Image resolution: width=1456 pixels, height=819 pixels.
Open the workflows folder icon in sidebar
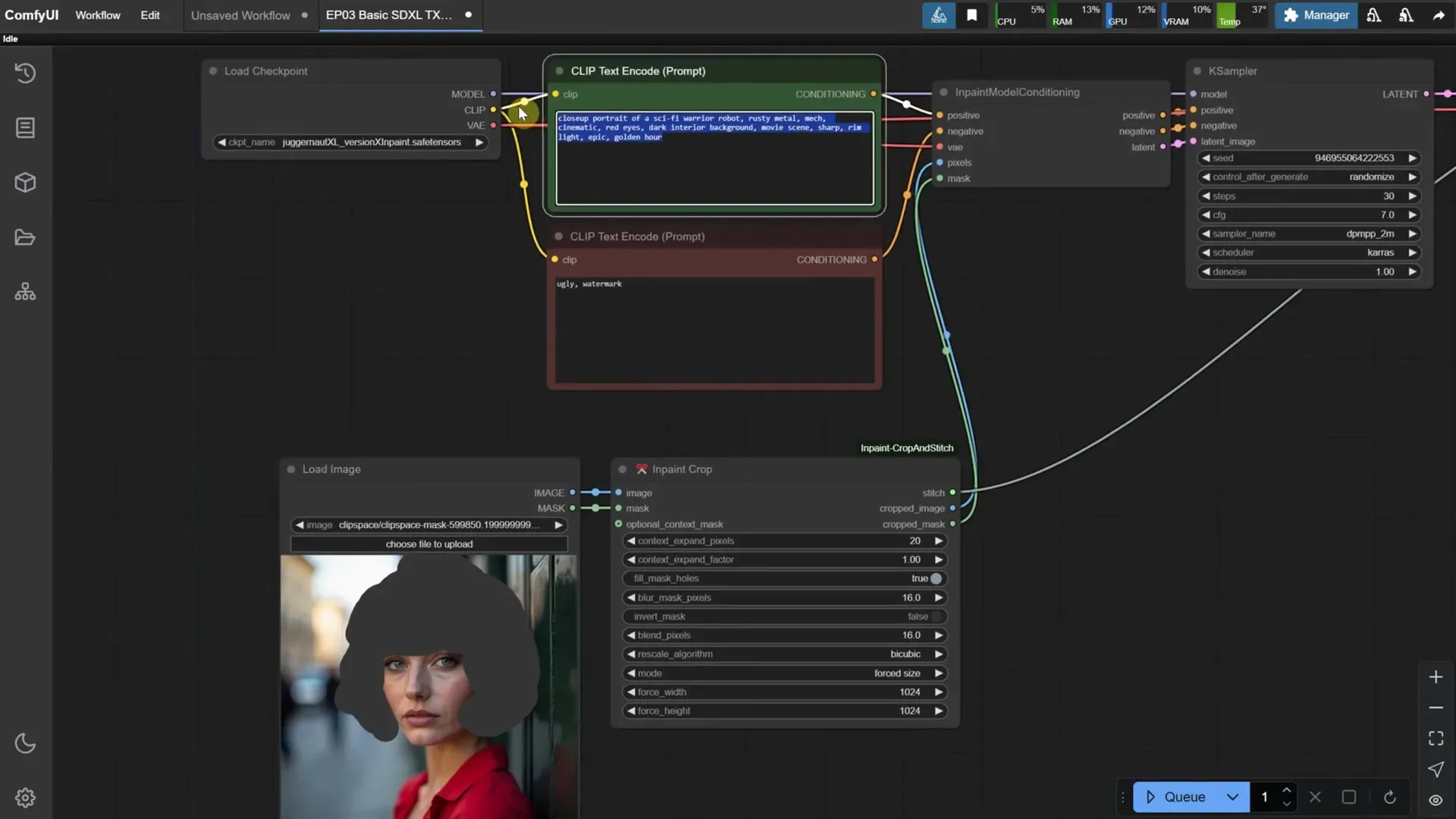[x=25, y=237]
